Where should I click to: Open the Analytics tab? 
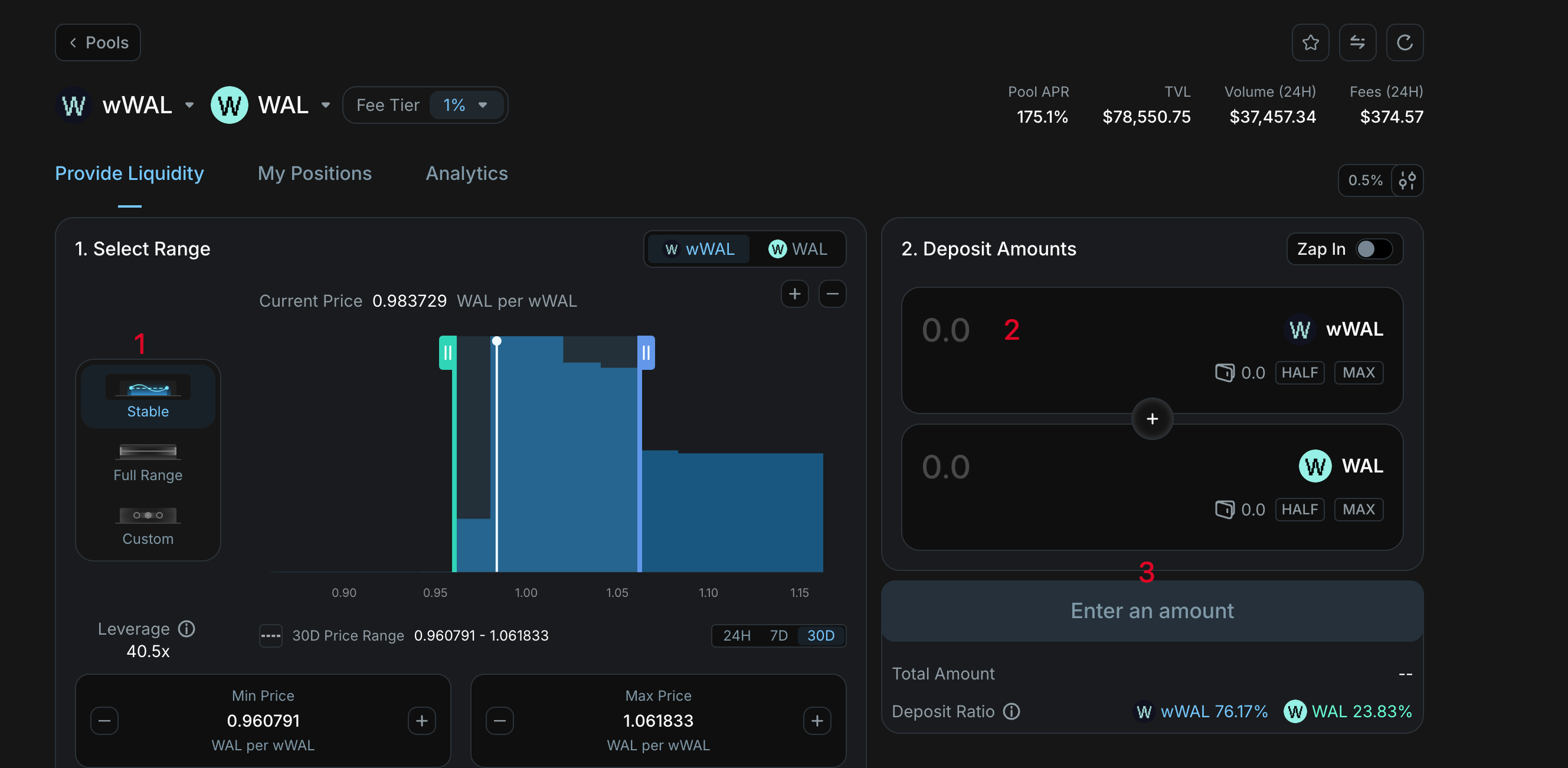(466, 173)
